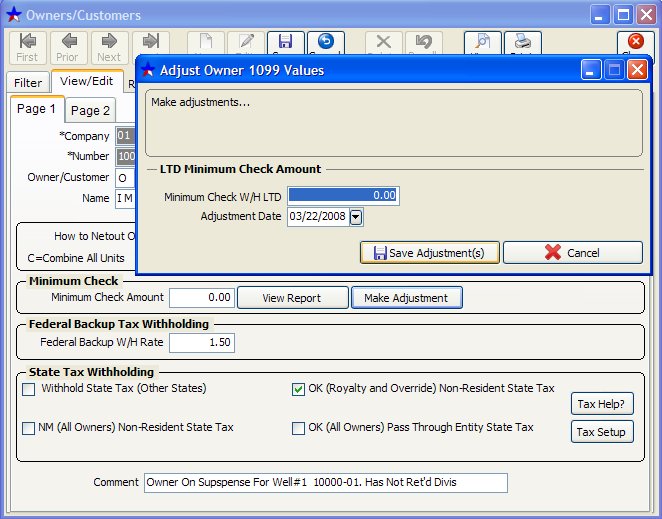Click the Name field
This screenshot has height=519, width=662.
(125, 198)
